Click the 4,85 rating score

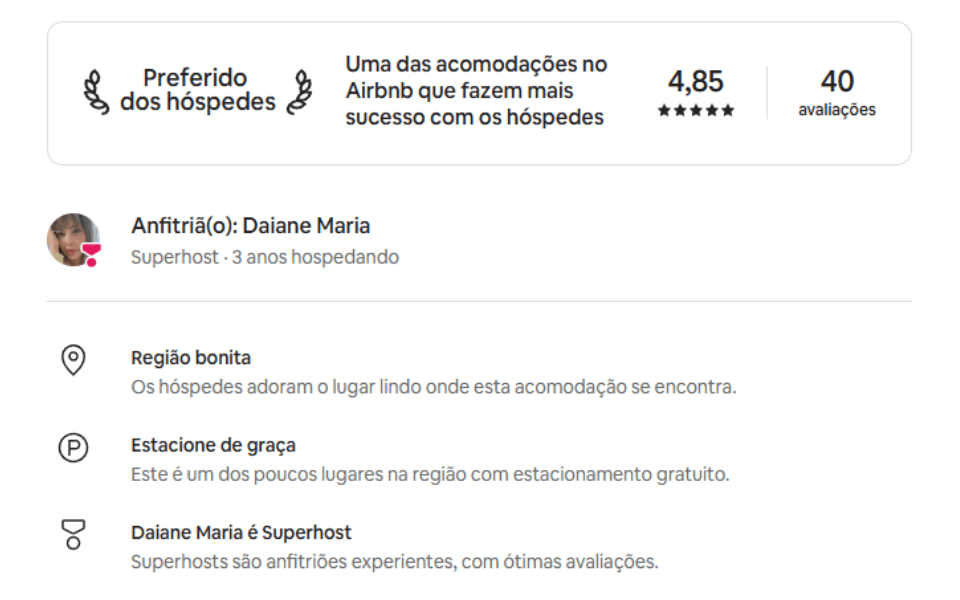click(x=695, y=81)
